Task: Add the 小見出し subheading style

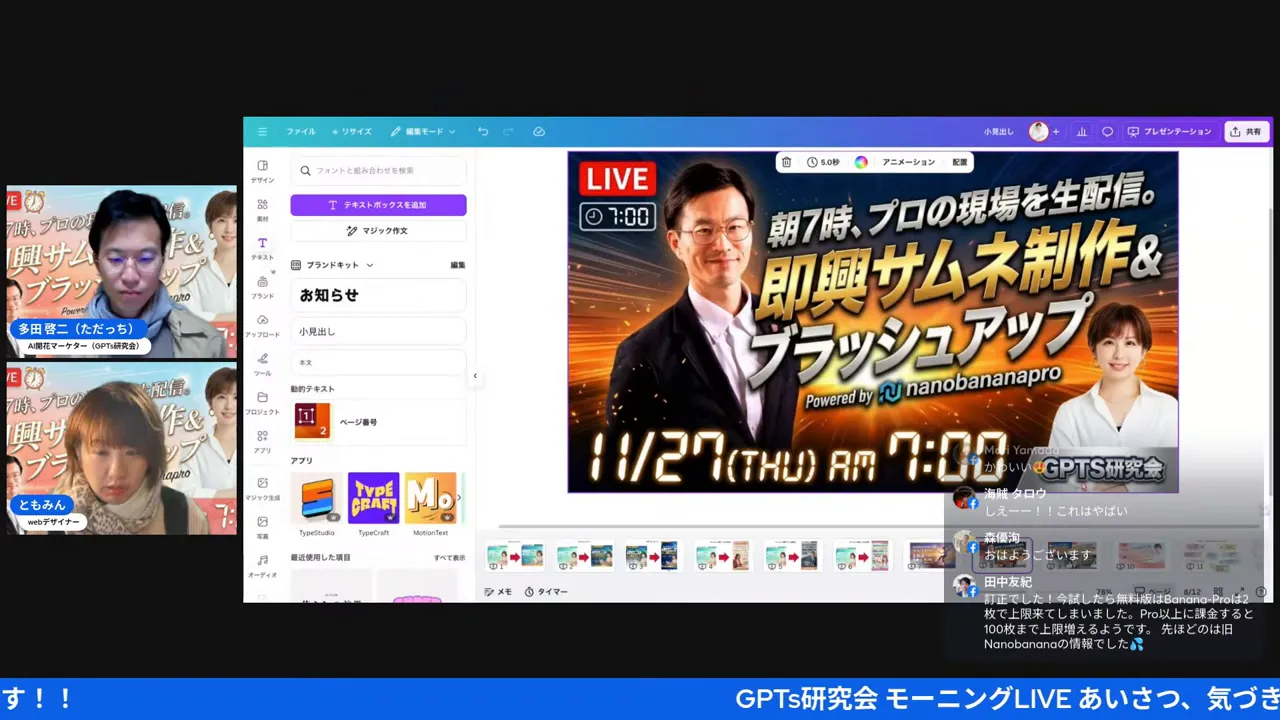Action: click(378, 331)
